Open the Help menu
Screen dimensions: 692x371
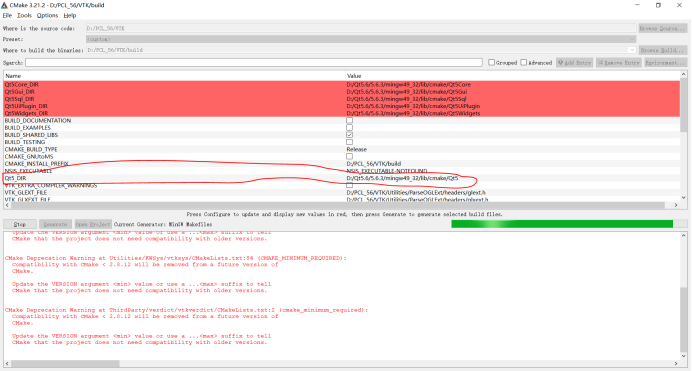70,15
